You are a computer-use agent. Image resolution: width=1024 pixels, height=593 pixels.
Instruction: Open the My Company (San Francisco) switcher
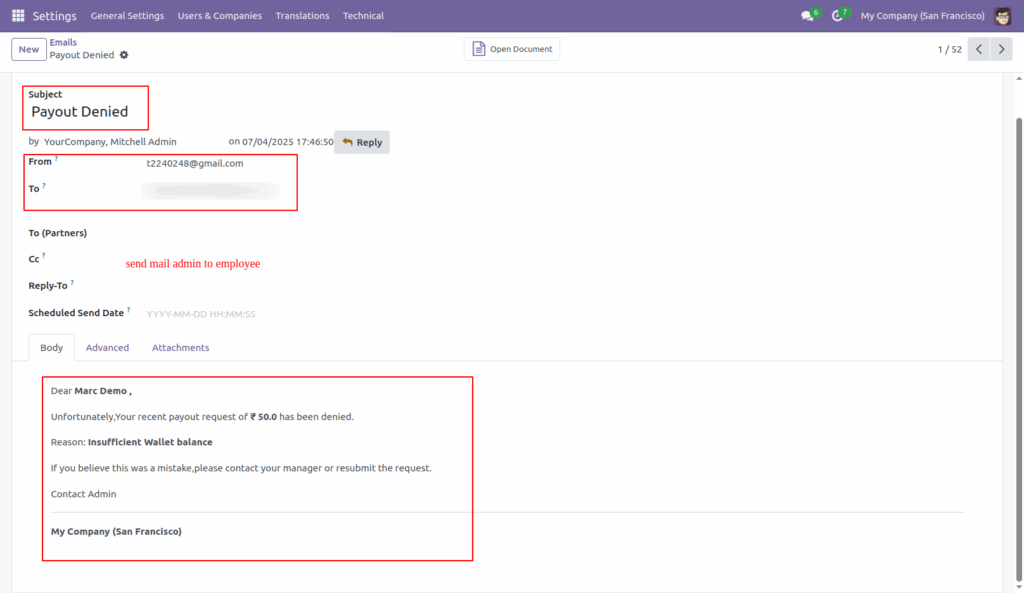click(x=922, y=15)
